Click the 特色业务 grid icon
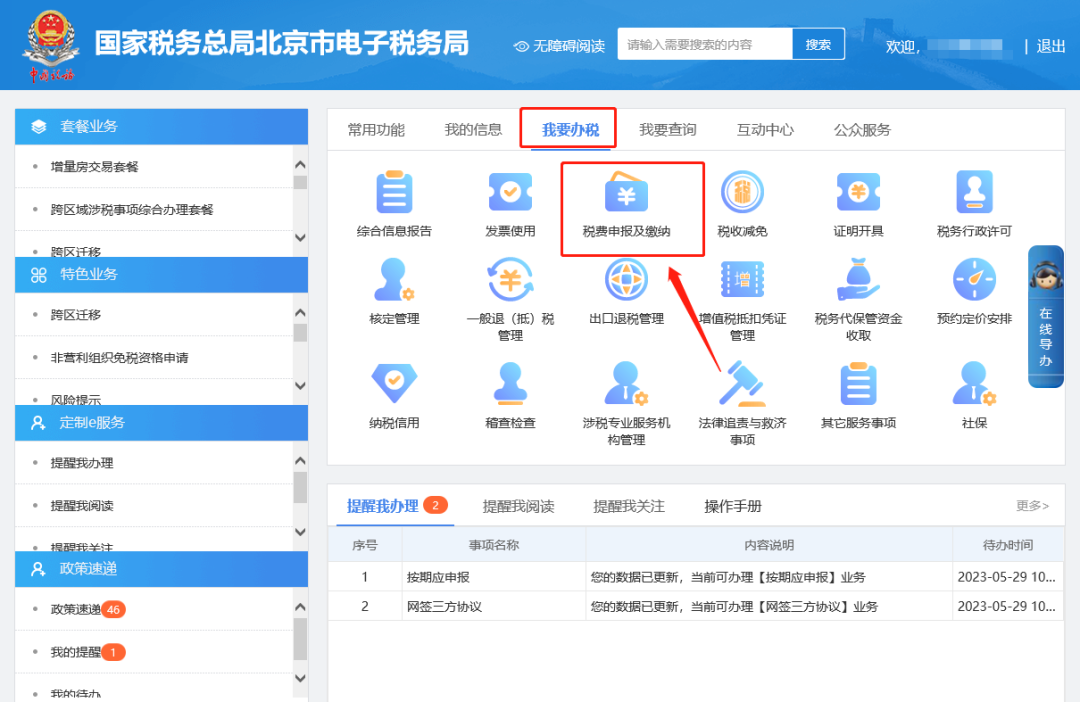 [x=39, y=275]
